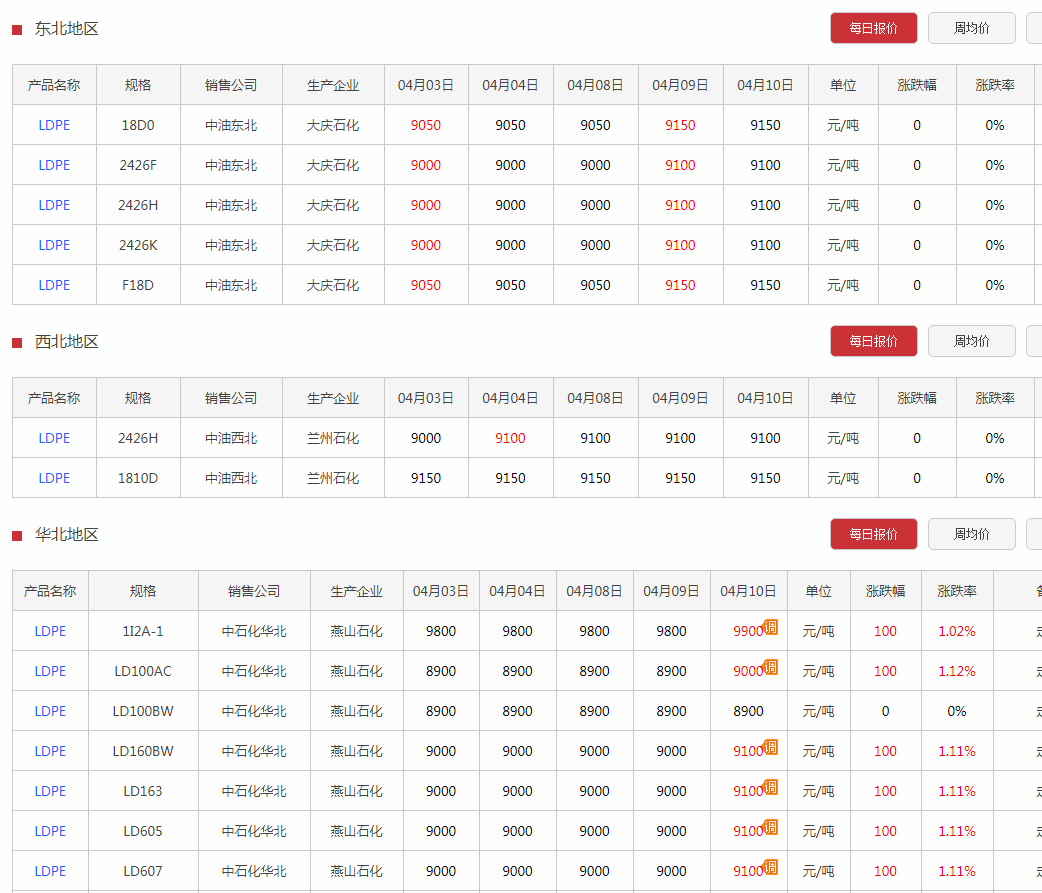Open LDPE link for LD160BW row
The height and width of the screenshot is (893, 1042).
pos(50,751)
